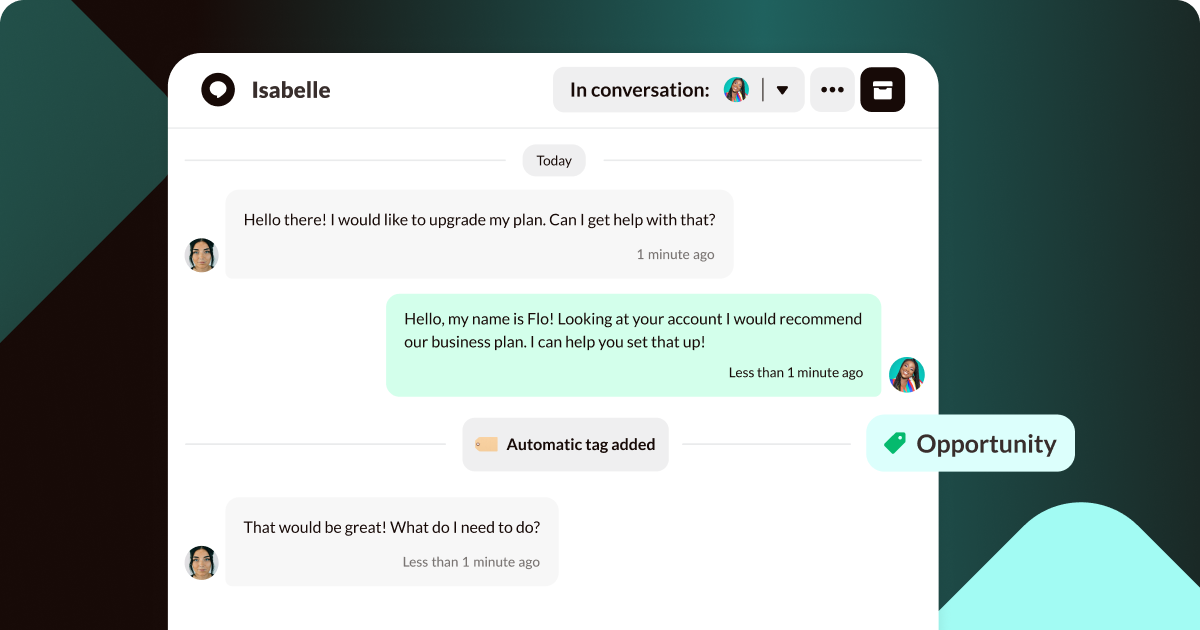
Task: Select Flo's avatar next to her reply
Action: point(907,375)
